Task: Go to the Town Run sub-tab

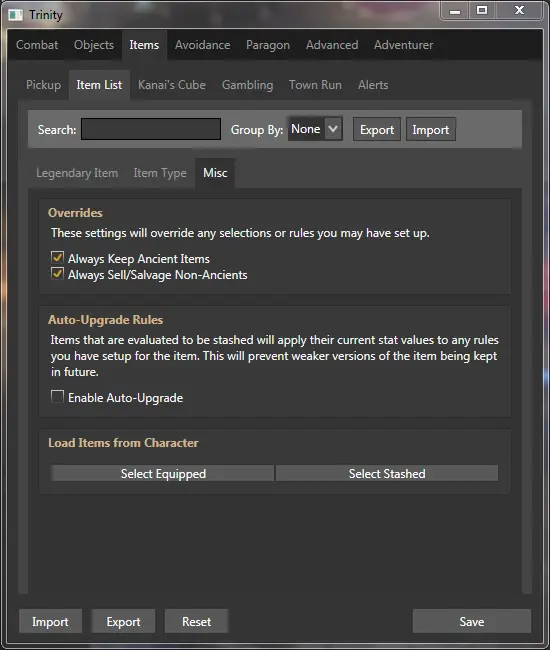Action: (x=315, y=85)
